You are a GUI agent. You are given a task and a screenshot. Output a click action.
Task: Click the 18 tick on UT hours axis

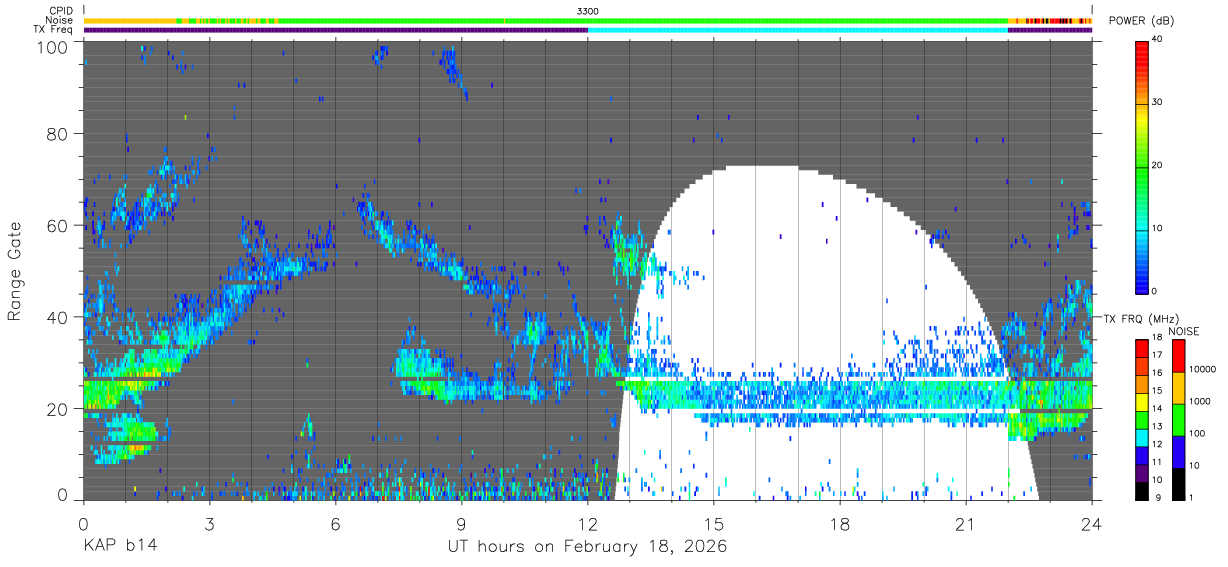[x=840, y=523]
